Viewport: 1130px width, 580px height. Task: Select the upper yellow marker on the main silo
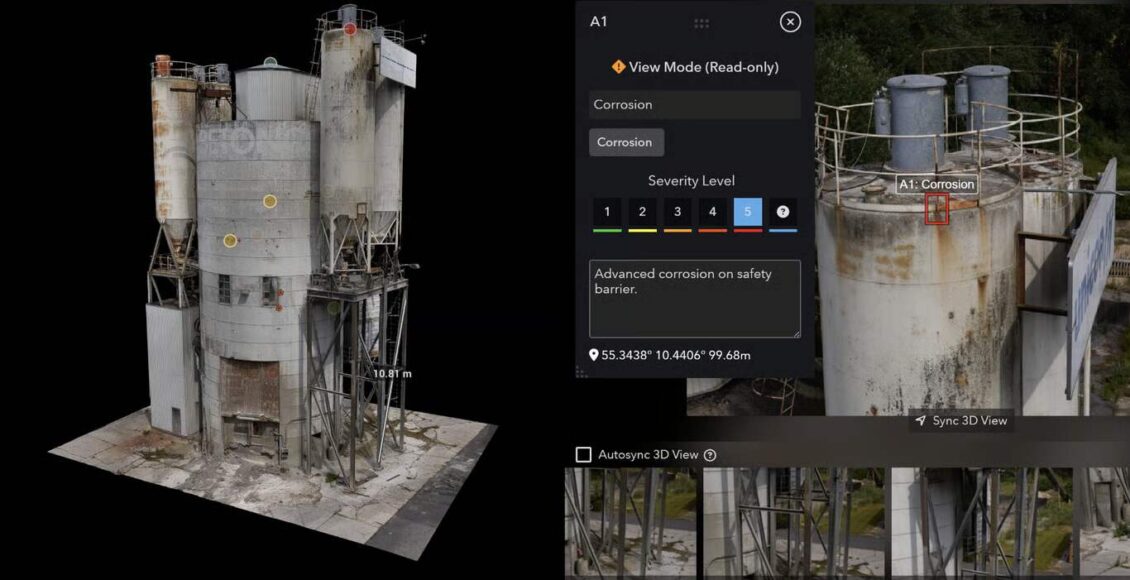270,201
